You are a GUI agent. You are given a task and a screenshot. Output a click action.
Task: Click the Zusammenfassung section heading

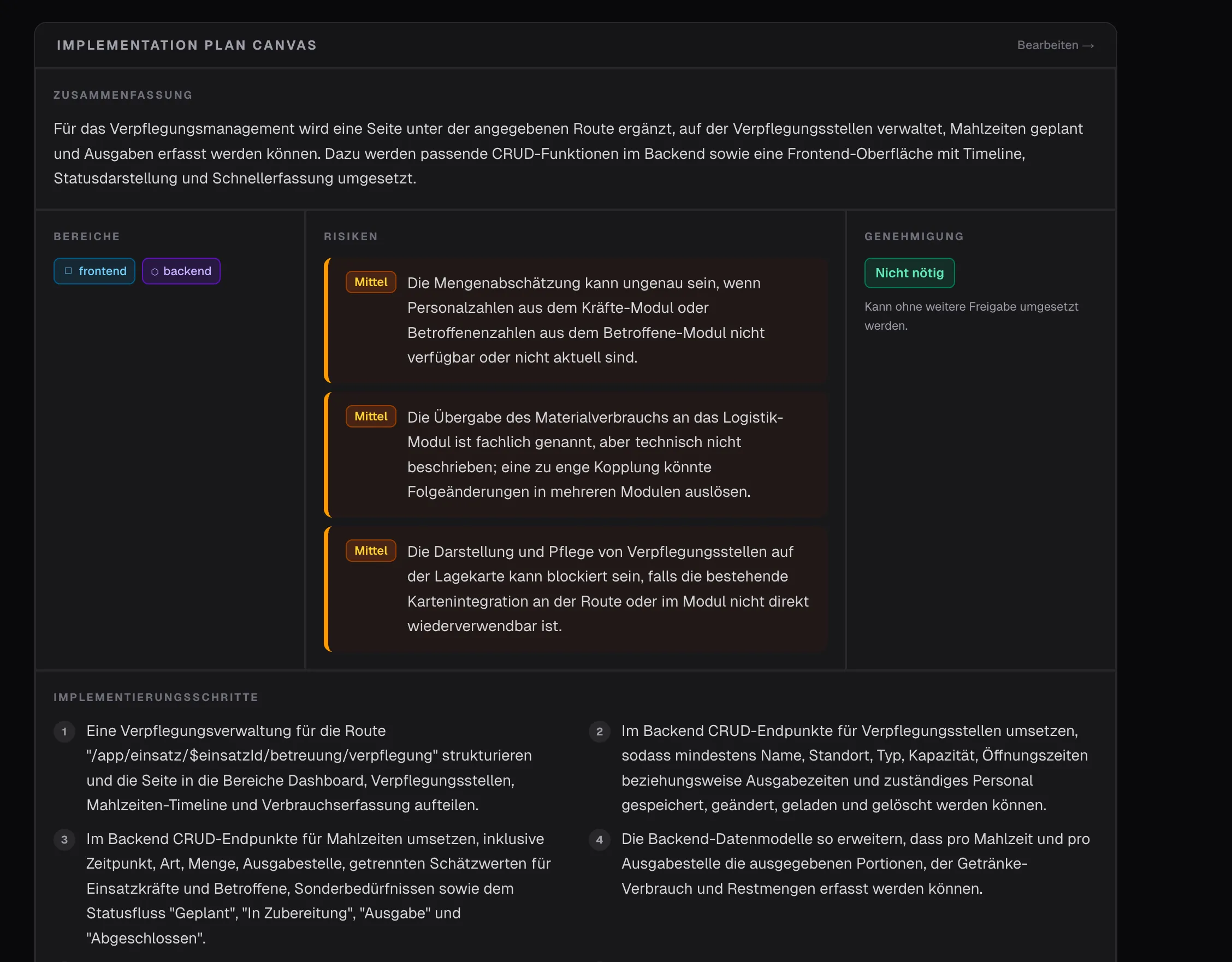click(x=123, y=95)
